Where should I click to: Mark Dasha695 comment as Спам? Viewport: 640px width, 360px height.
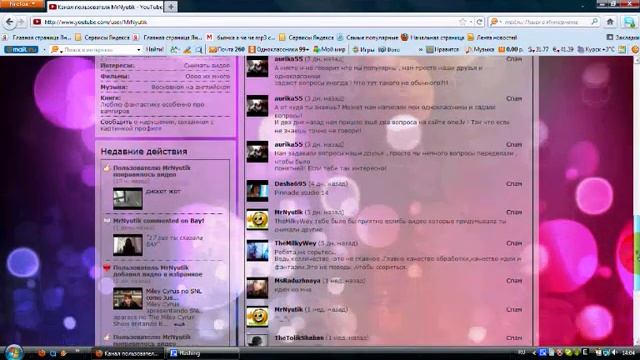(x=514, y=184)
